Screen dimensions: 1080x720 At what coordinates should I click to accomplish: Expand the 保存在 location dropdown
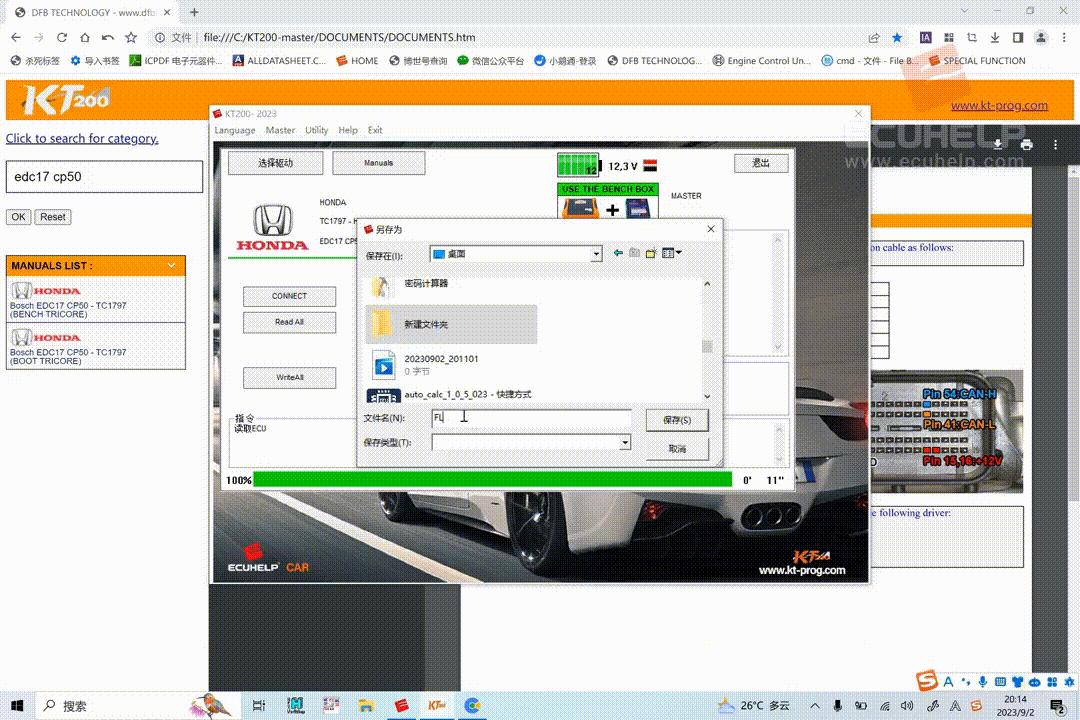(596, 254)
